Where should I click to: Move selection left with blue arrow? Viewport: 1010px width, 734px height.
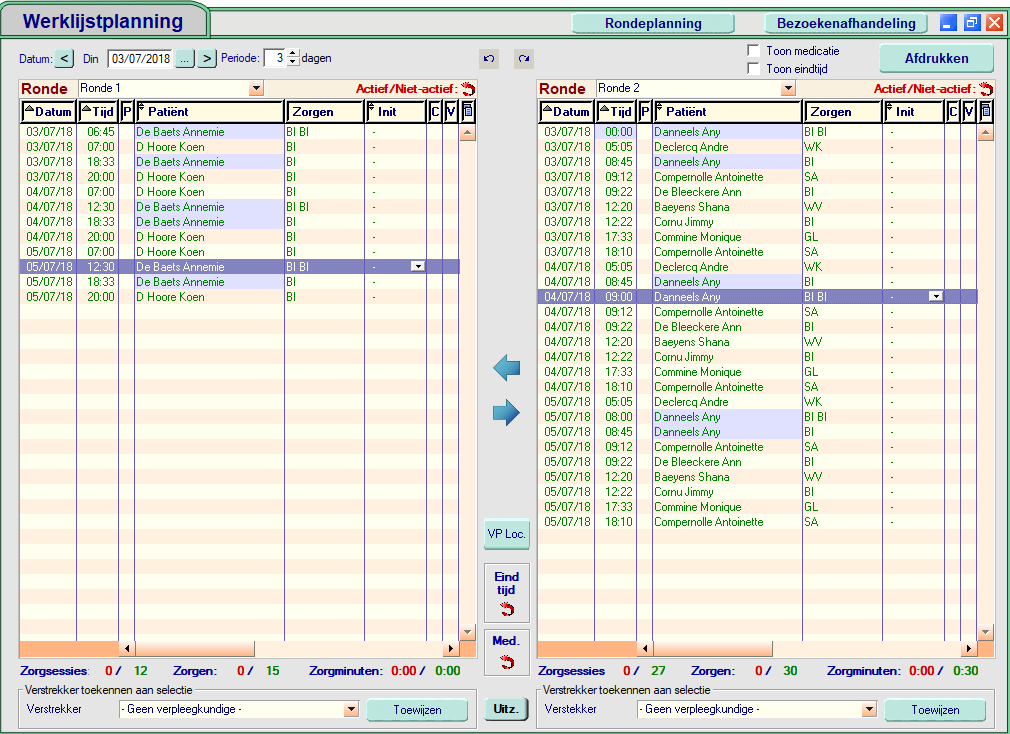coord(506,368)
